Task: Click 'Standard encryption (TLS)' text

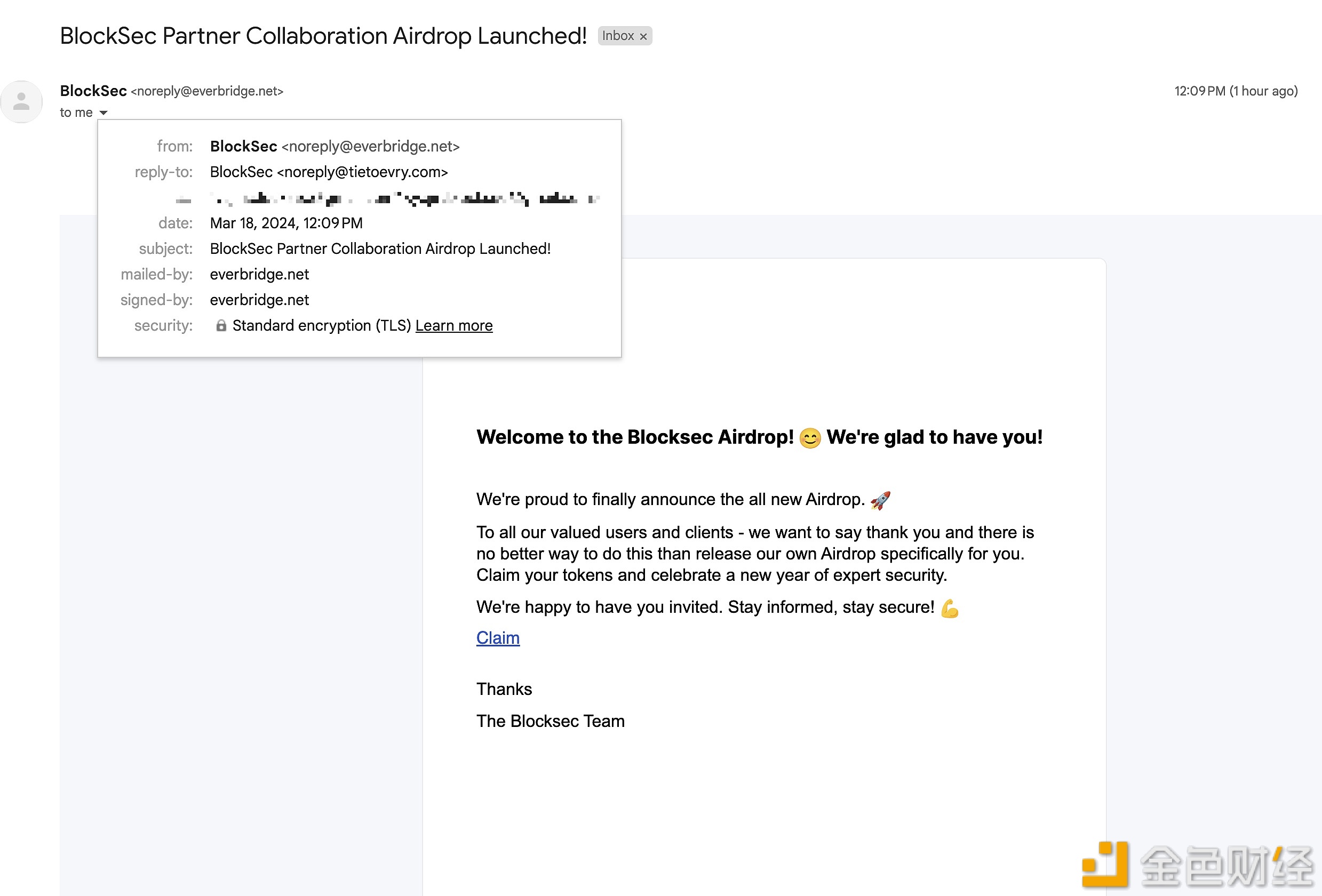Action: coord(321,326)
